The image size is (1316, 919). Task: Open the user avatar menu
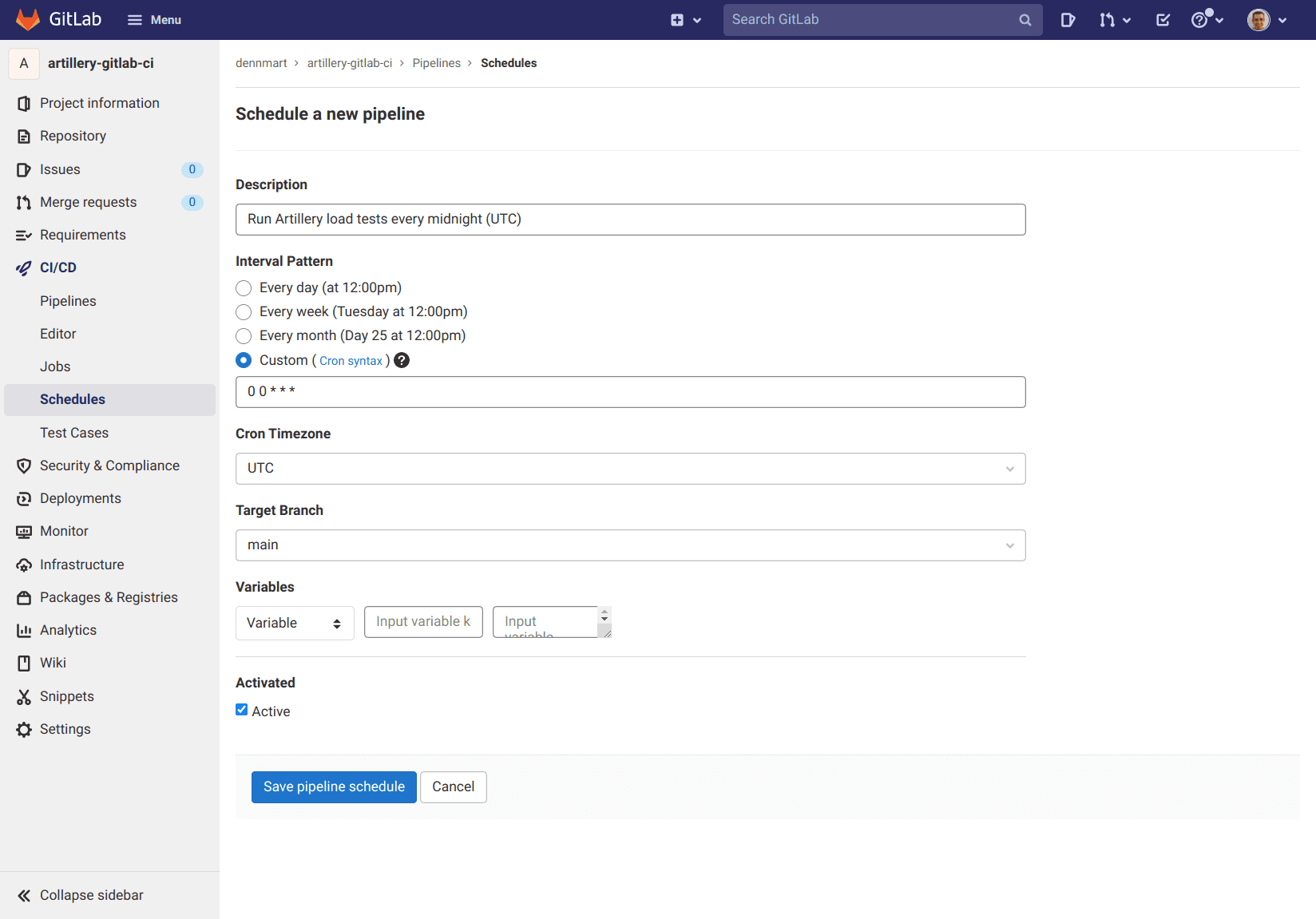[1259, 19]
